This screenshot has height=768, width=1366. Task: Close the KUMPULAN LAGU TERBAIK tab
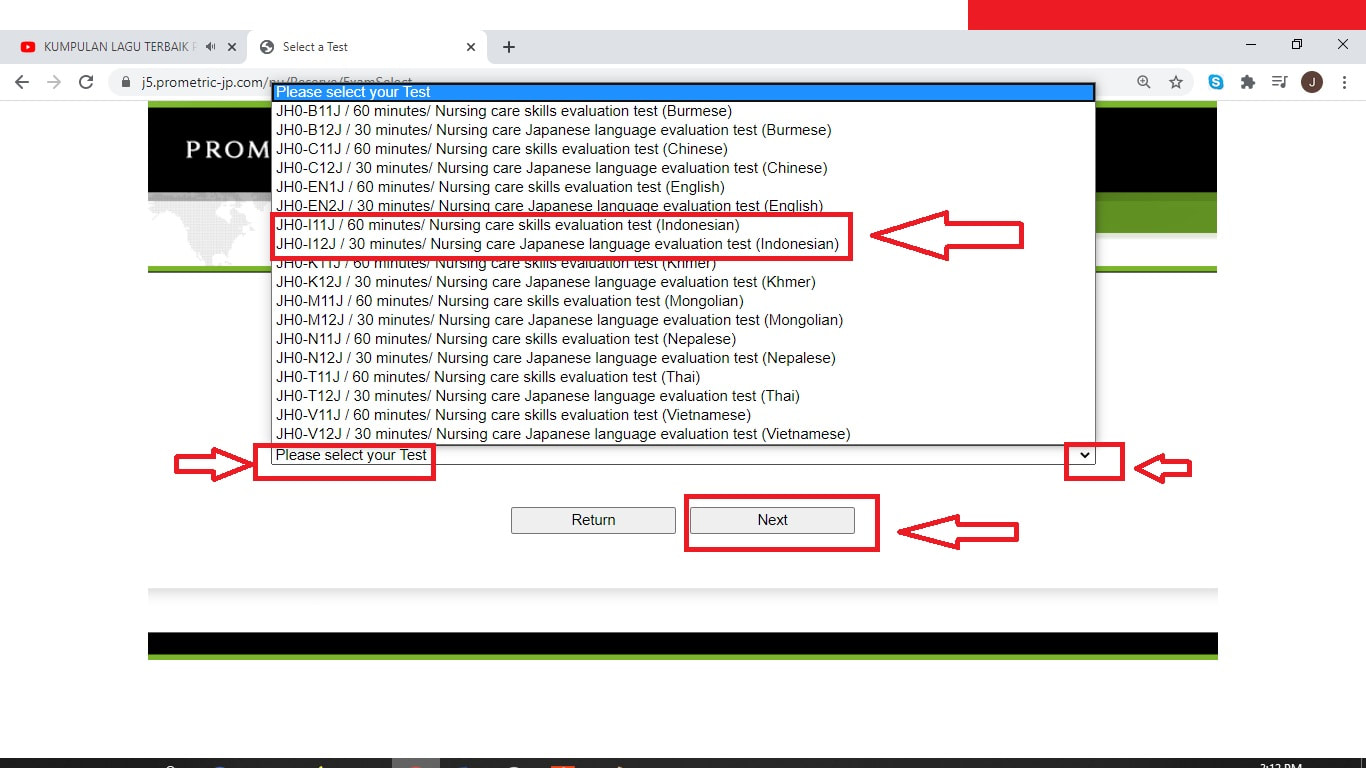tap(232, 47)
